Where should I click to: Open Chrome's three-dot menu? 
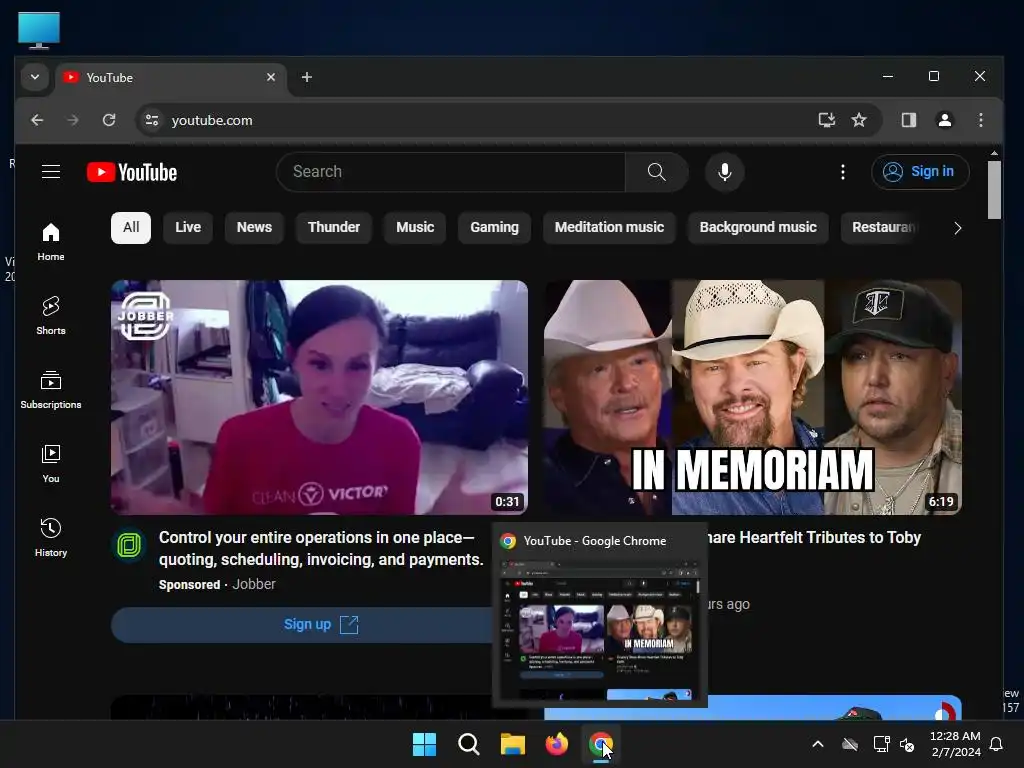tap(980, 120)
